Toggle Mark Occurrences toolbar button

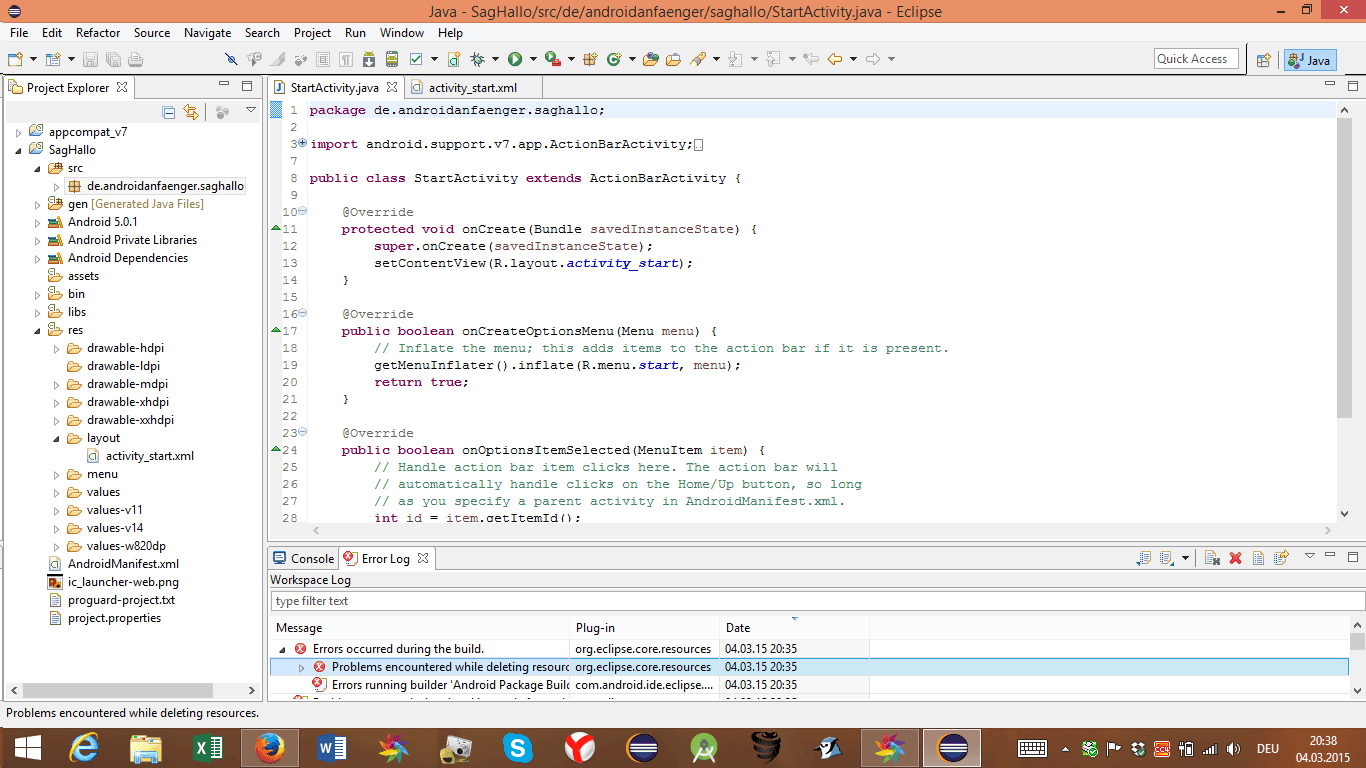click(277, 59)
